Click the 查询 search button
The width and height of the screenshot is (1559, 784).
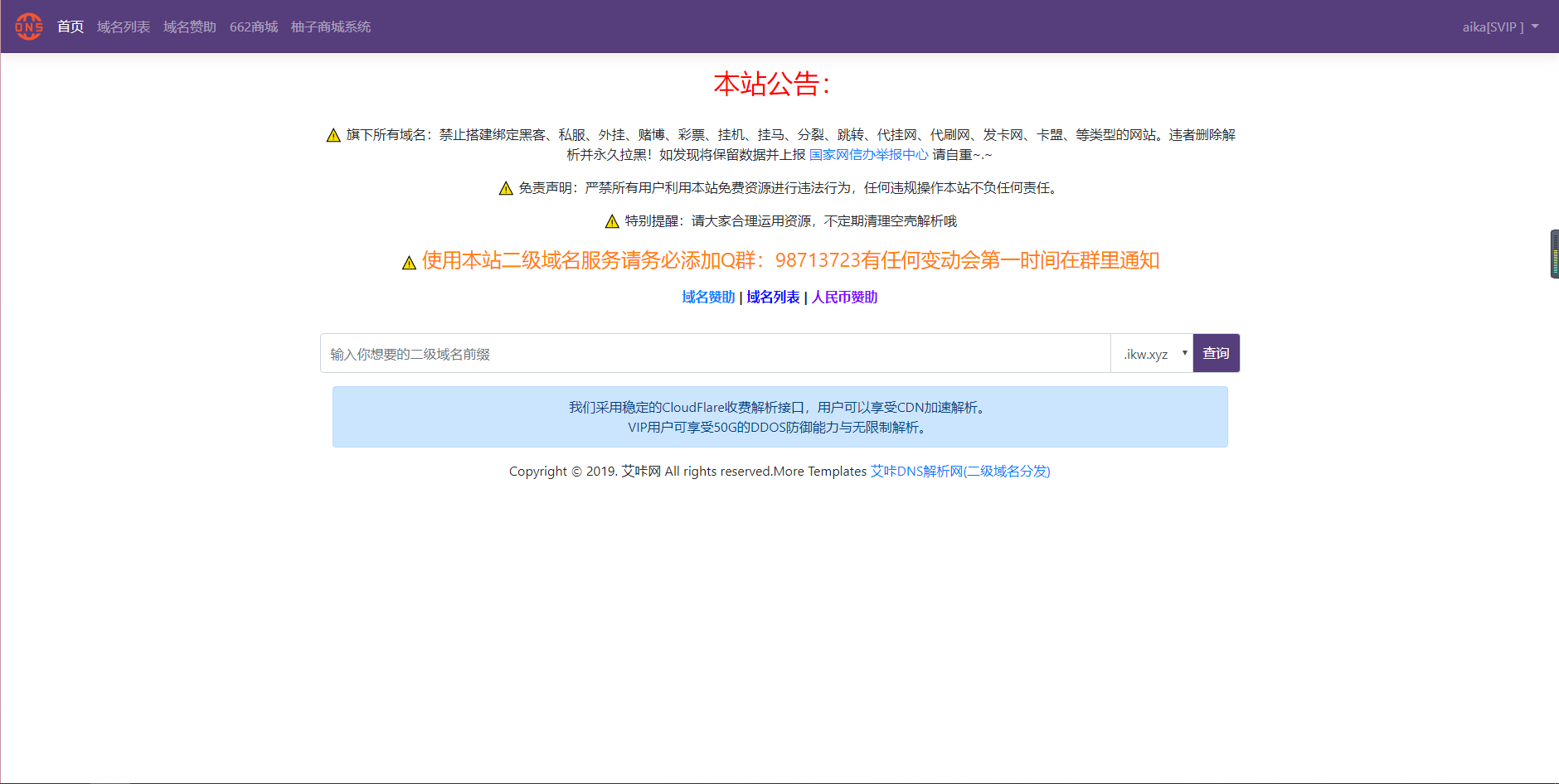tap(1216, 352)
